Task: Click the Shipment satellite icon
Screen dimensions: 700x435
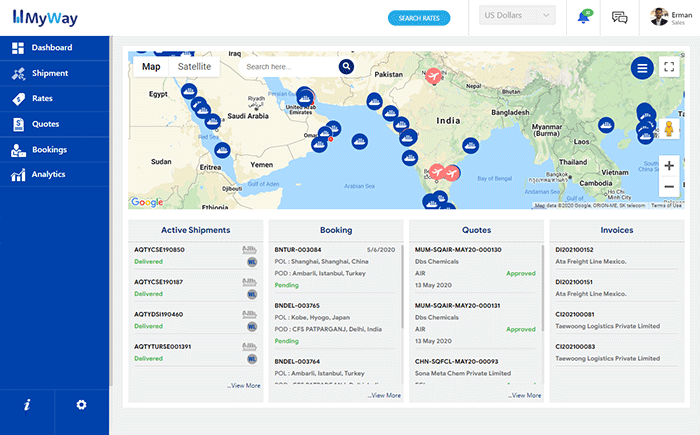Action: 18,74
